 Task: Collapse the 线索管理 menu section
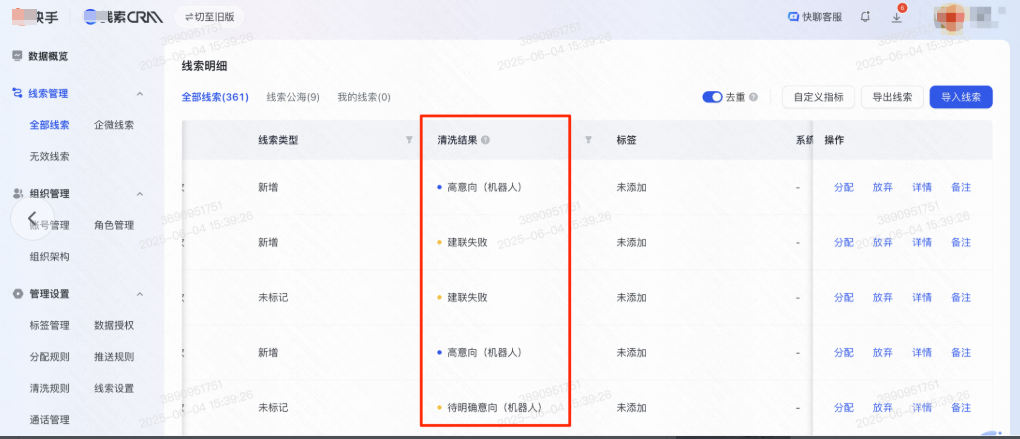tap(140, 94)
